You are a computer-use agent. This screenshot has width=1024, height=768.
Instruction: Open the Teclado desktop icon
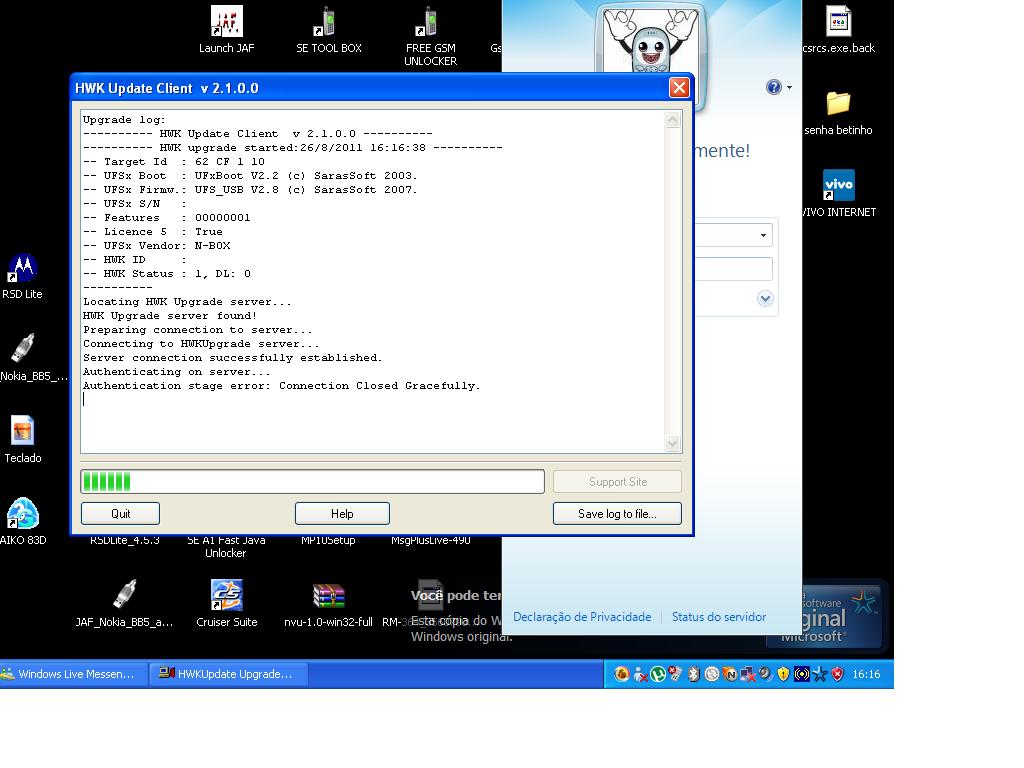coord(23,440)
